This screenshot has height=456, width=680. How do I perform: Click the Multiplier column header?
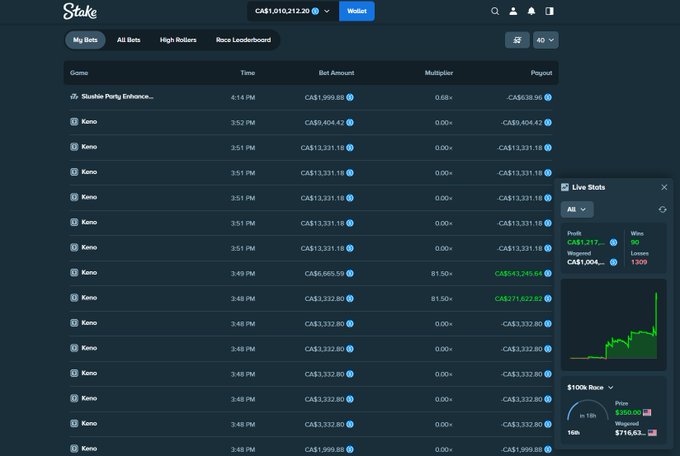tap(439, 72)
